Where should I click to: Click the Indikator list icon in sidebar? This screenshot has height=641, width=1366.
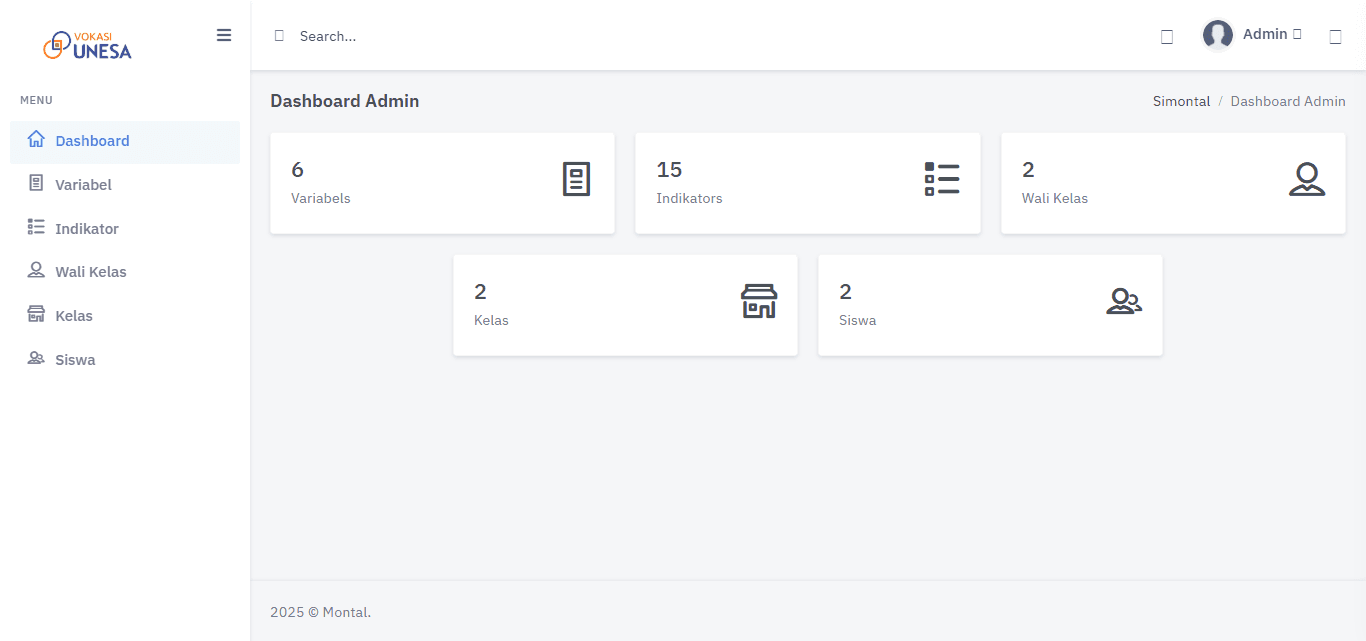tap(36, 227)
